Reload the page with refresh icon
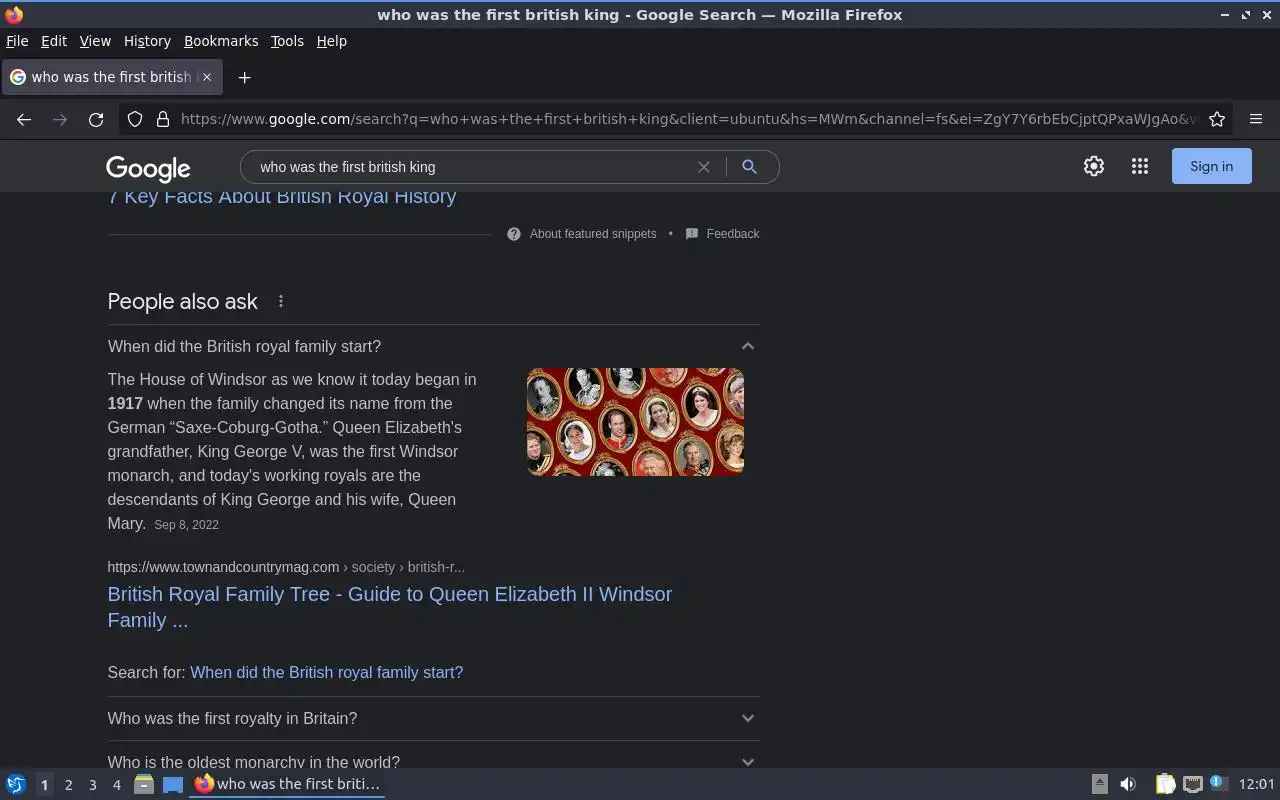Screen dimensions: 1280x800 tap(96, 119)
